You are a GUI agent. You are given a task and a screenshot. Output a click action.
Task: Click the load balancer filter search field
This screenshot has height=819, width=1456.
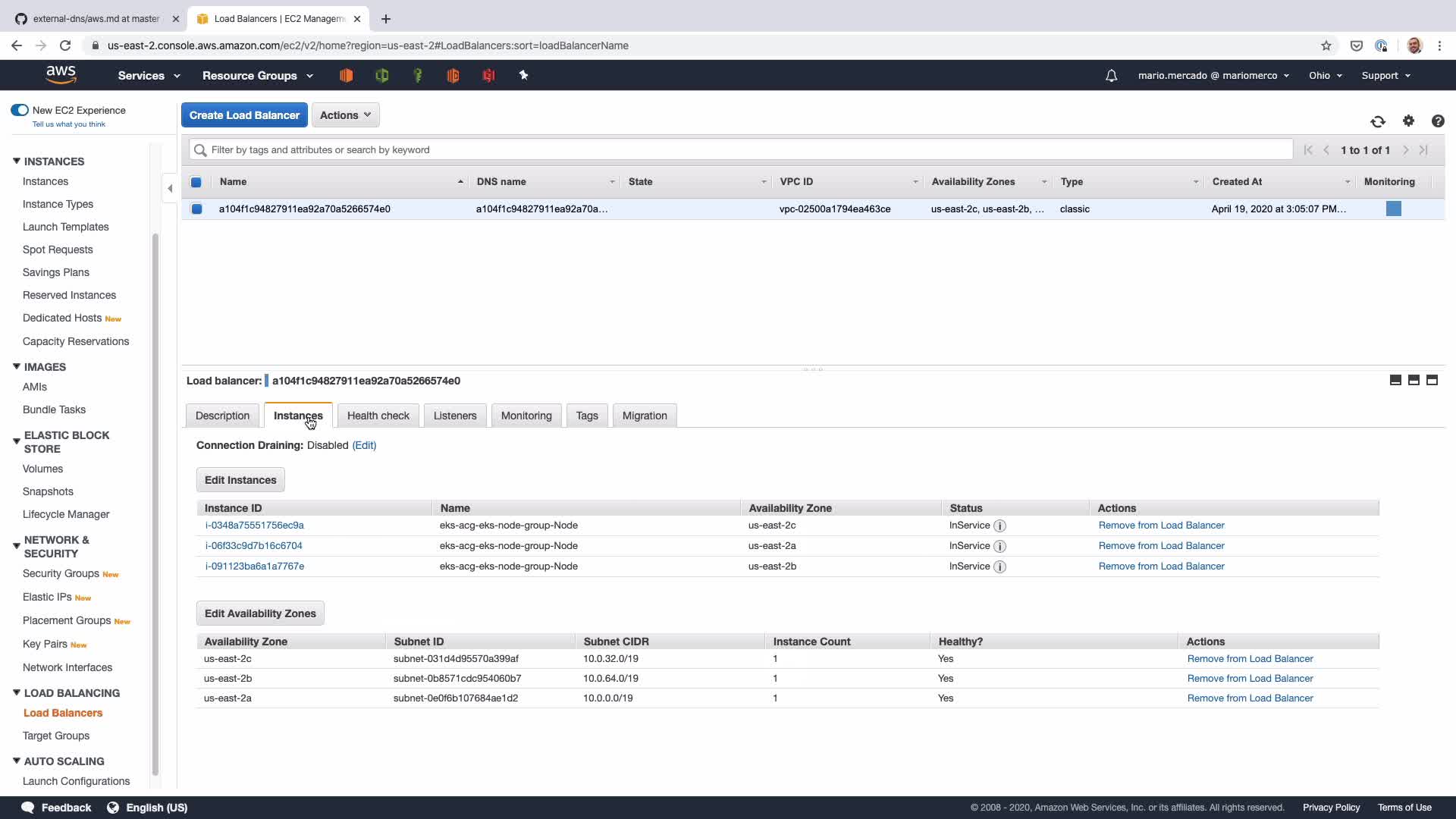(x=740, y=150)
